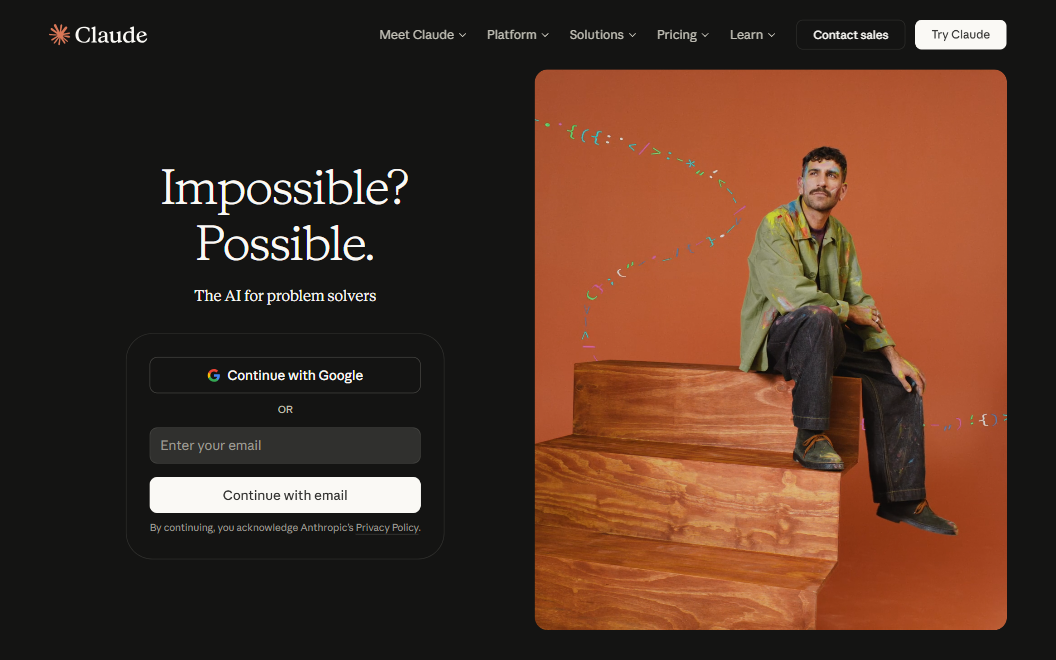The height and width of the screenshot is (660, 1056).
Task: Open the Pricing dropdown chevron
Action: (x=705, y=35)
